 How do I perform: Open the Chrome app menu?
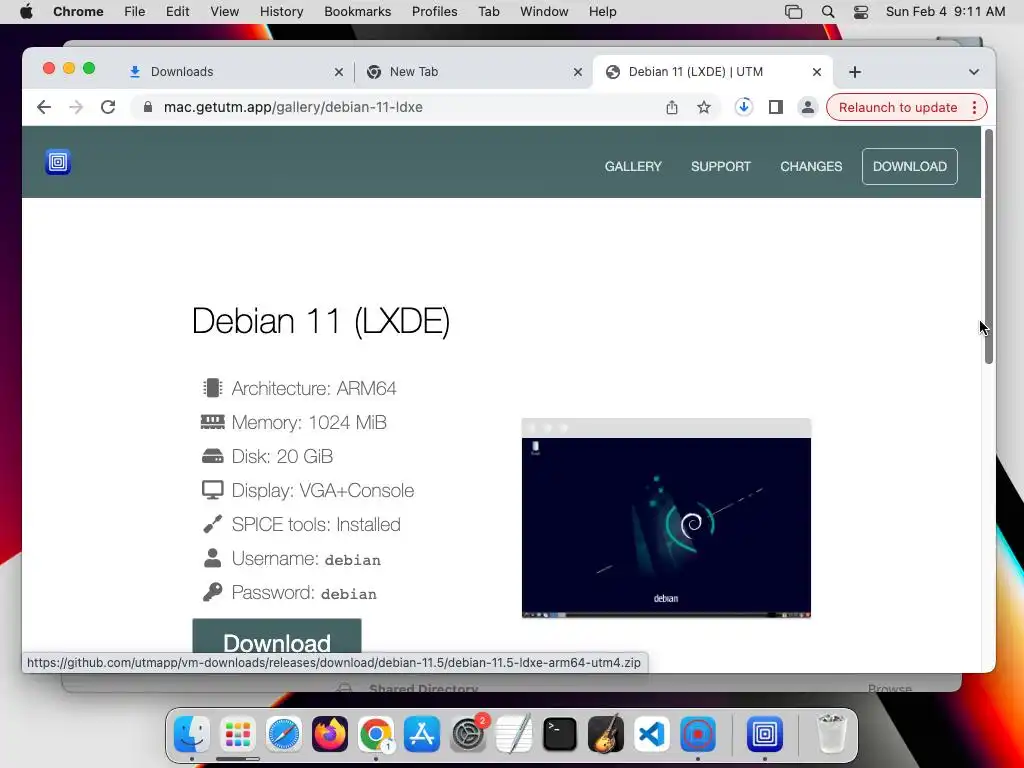tap(78, 12)
